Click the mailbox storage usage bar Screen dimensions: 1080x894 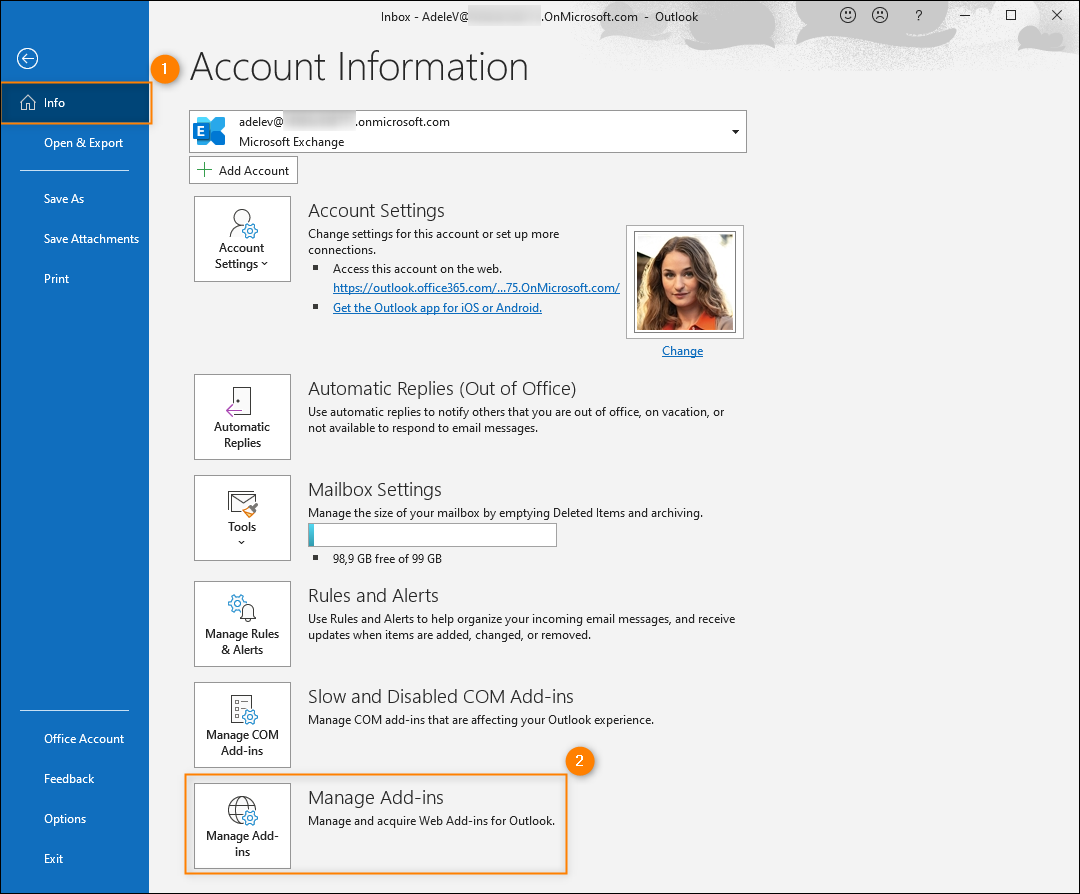432,535
